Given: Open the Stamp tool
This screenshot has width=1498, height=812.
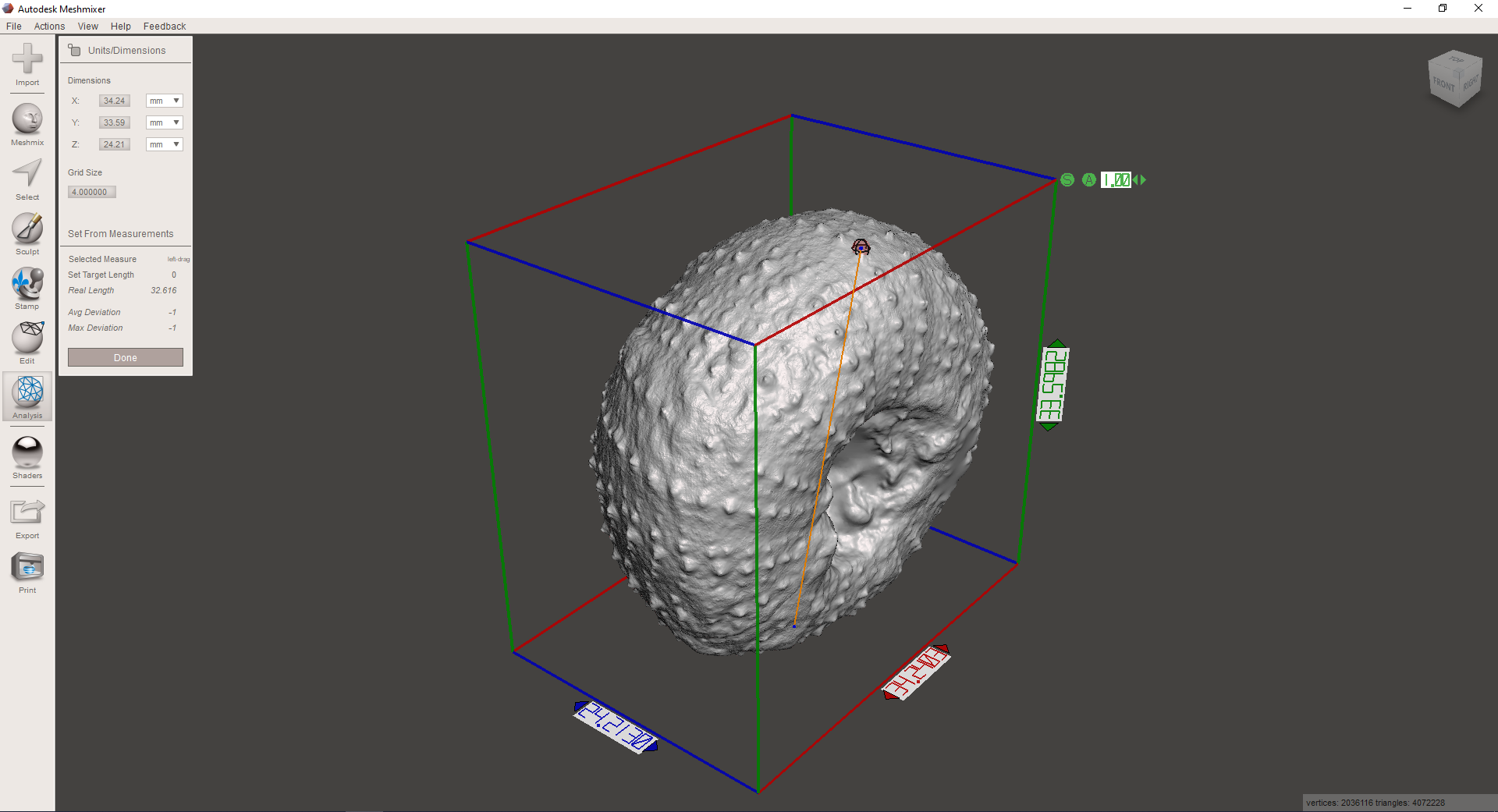Looking at the screenshot, I should tap(27, 283).
